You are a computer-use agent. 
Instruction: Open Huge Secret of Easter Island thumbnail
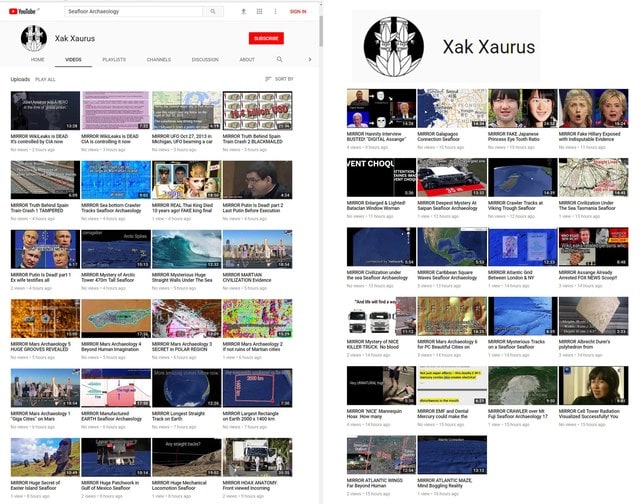[x=45, y=457]
